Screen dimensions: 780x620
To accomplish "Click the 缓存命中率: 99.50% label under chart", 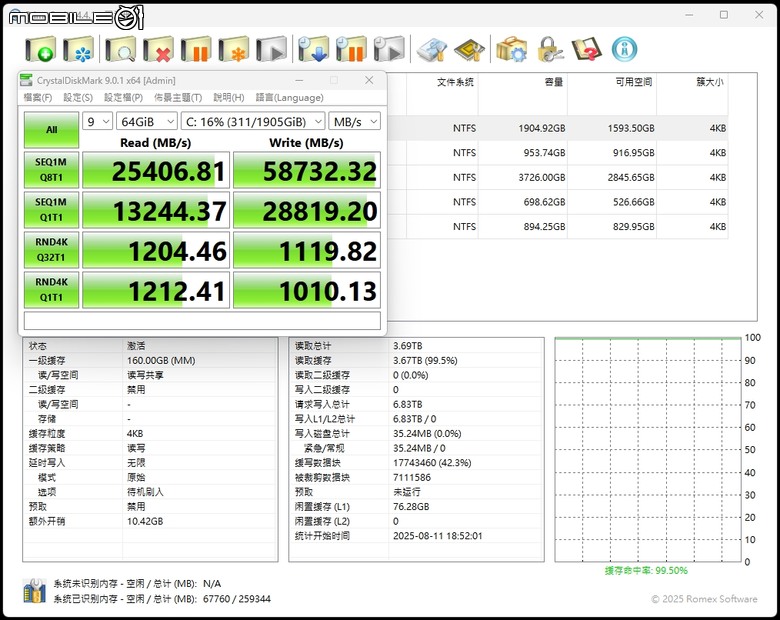I will pyautogui.click(x=646, y=570).
